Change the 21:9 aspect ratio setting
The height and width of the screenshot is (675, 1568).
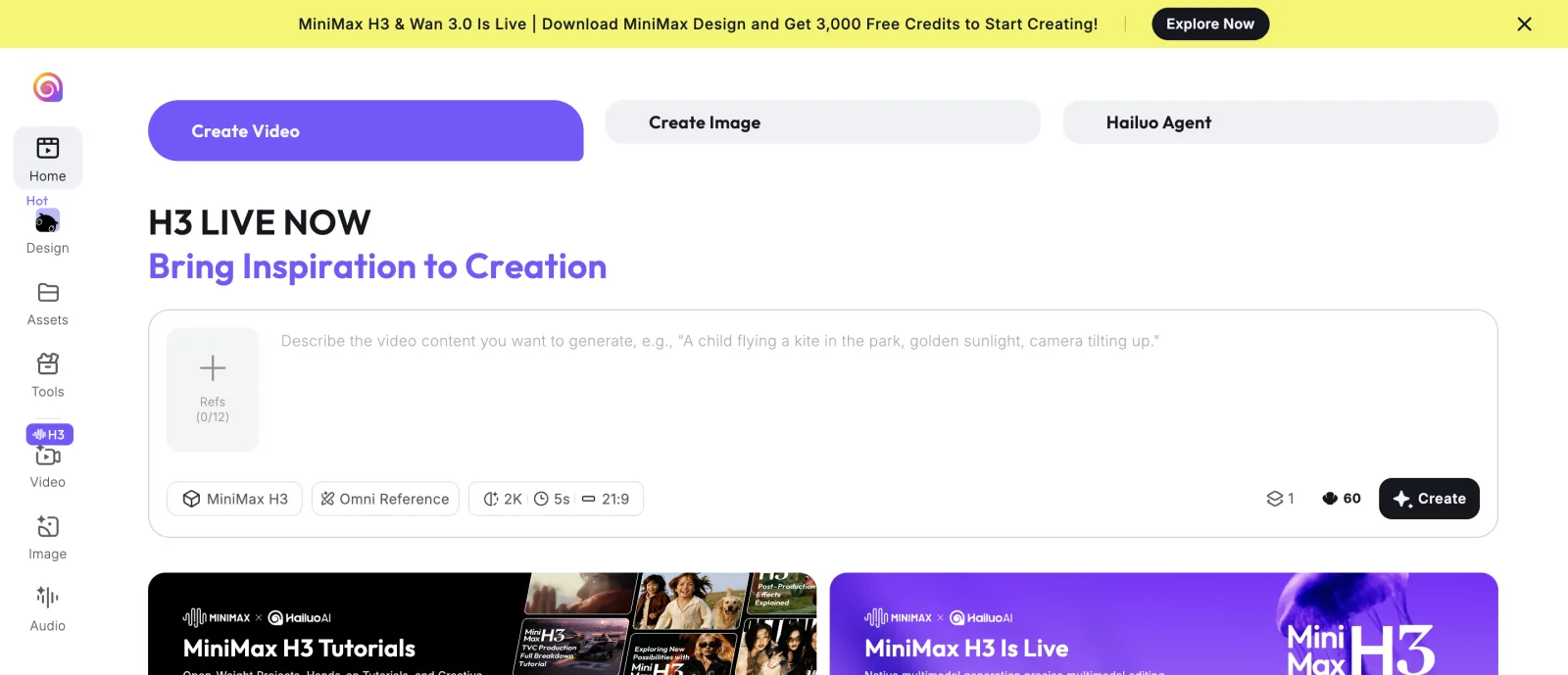pyautogui.click(x=606, y=499)
